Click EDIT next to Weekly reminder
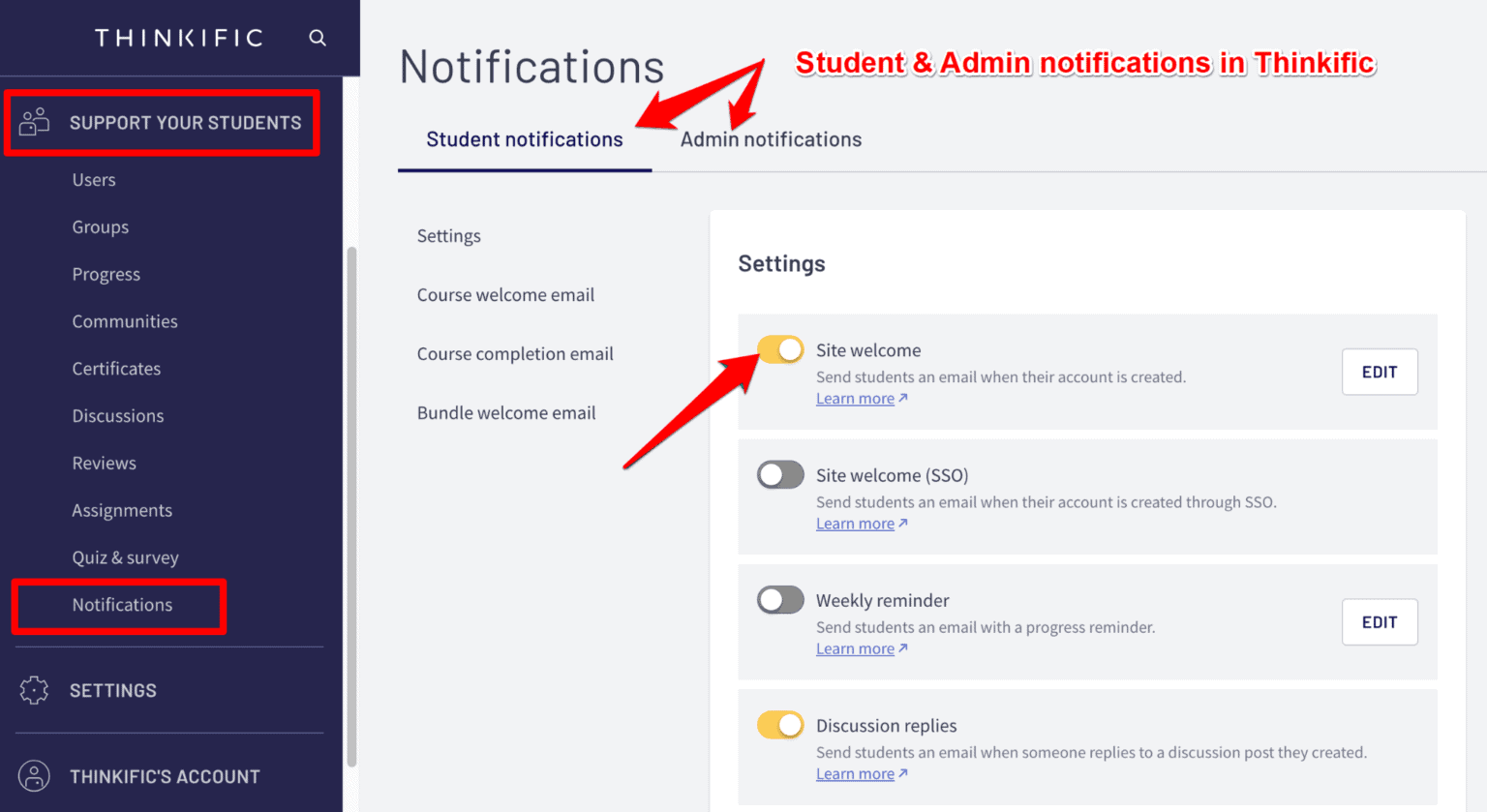The width and height of the screenshot is (1487, 812). coord(1379,622)
